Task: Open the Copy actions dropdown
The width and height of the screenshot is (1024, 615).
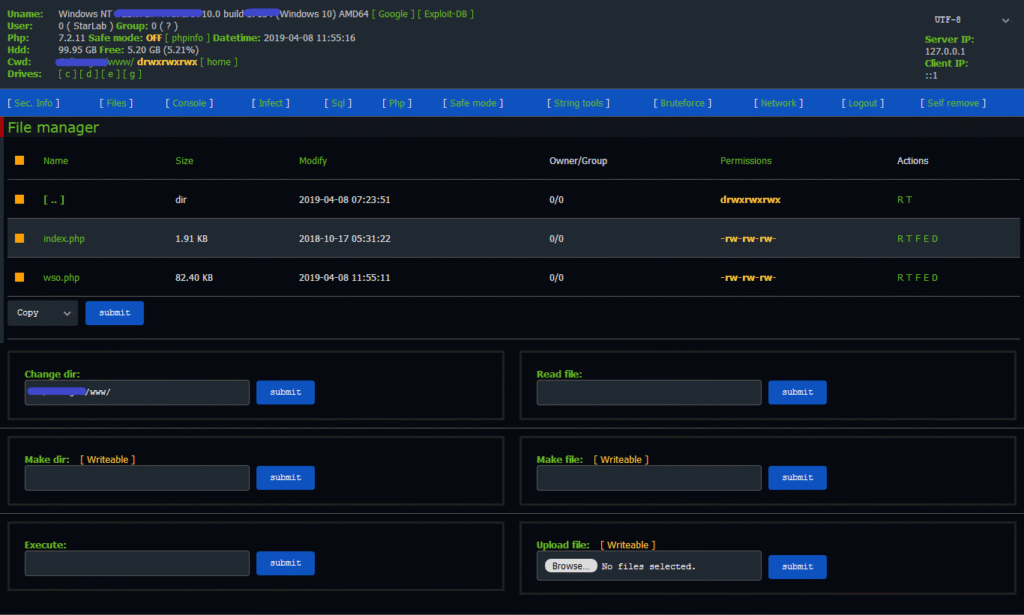Action: (x=42, y=312)
